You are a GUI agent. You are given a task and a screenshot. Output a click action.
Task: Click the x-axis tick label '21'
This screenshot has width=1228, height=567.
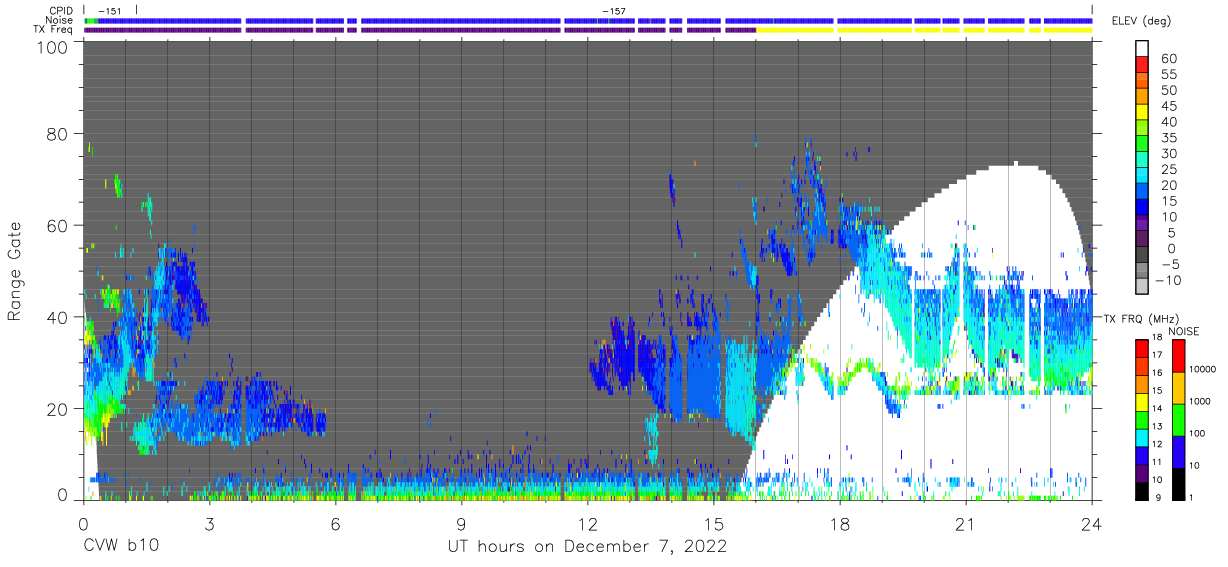[966, 523]
